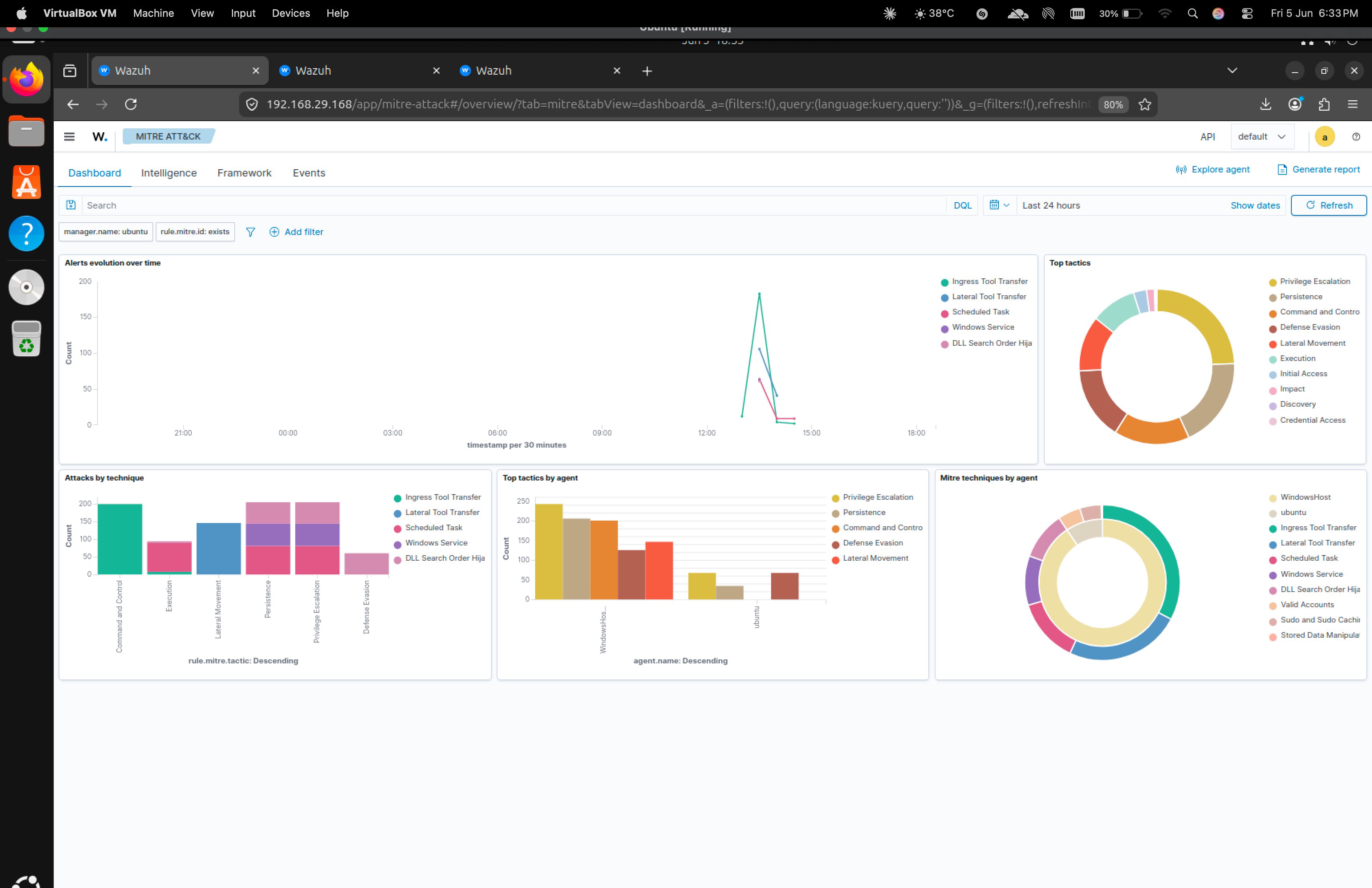Click the blue Lateral Movement bar
1372x888 pixels.
(219, 549)
